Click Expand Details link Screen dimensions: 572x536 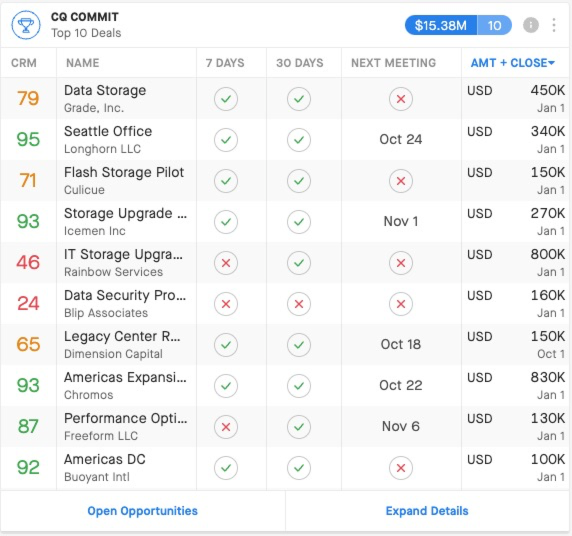pyautogui.click(x=427, y=511)
